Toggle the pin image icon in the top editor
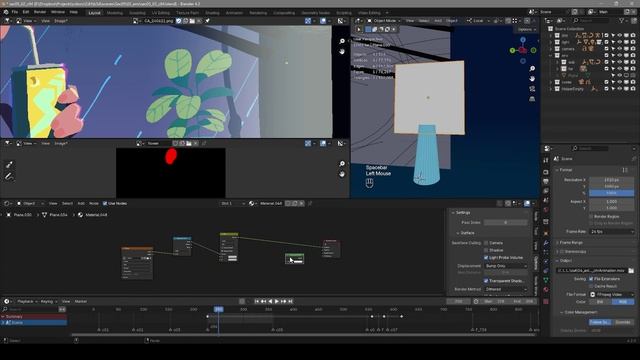 click(207, 21)
